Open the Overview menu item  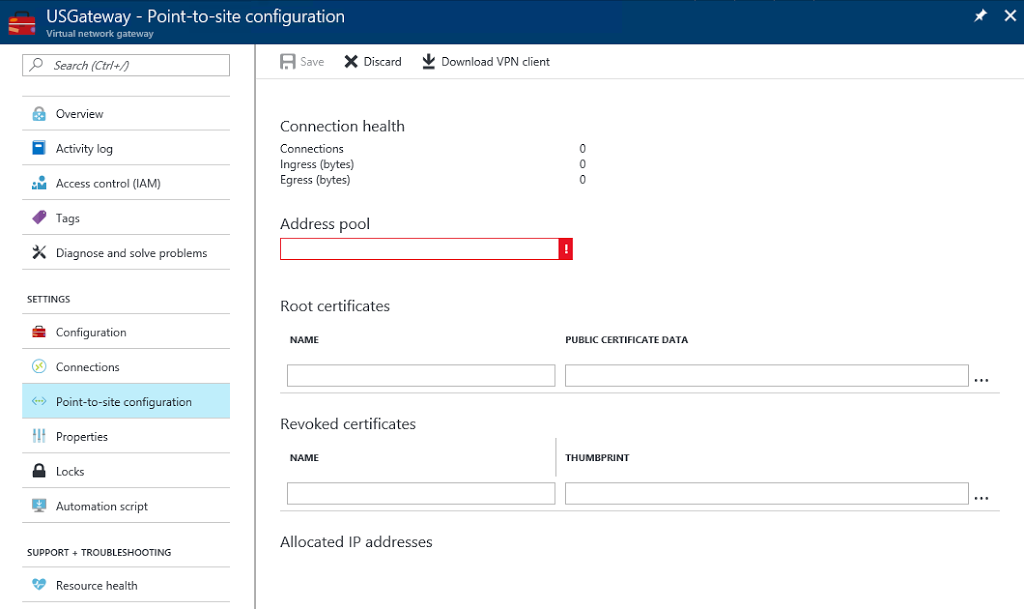126,114
